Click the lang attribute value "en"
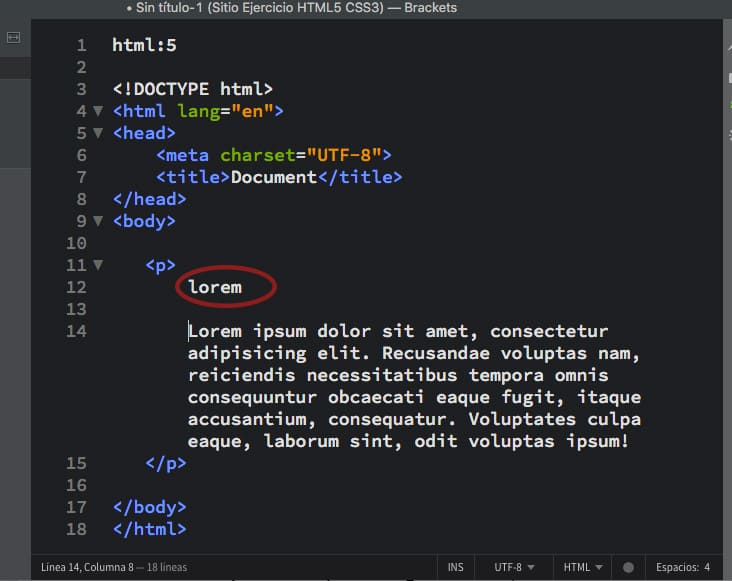 pos(252,111)
